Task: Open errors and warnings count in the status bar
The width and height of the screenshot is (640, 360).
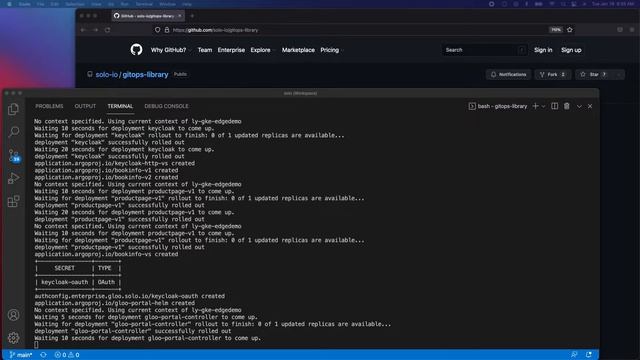Action: (67, 355)
